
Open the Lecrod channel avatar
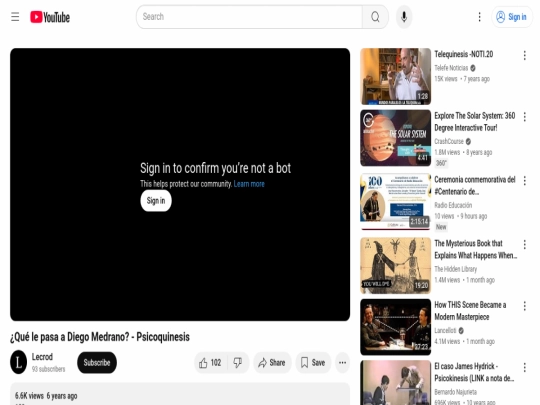(19, 362)
